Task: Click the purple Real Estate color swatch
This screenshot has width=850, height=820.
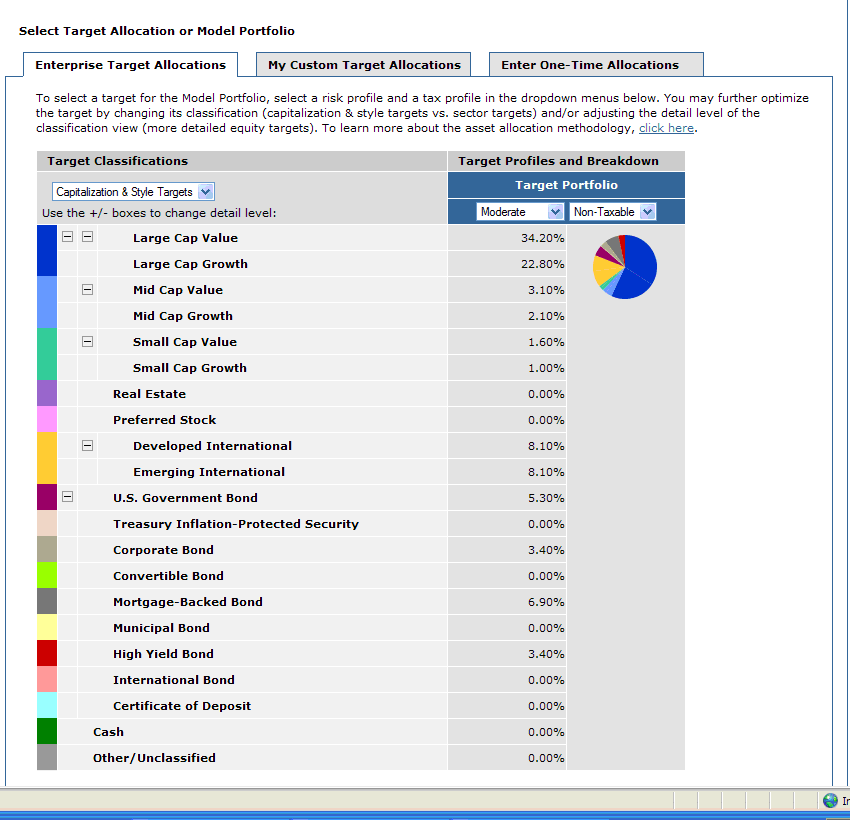Action: tap(47, 393)
